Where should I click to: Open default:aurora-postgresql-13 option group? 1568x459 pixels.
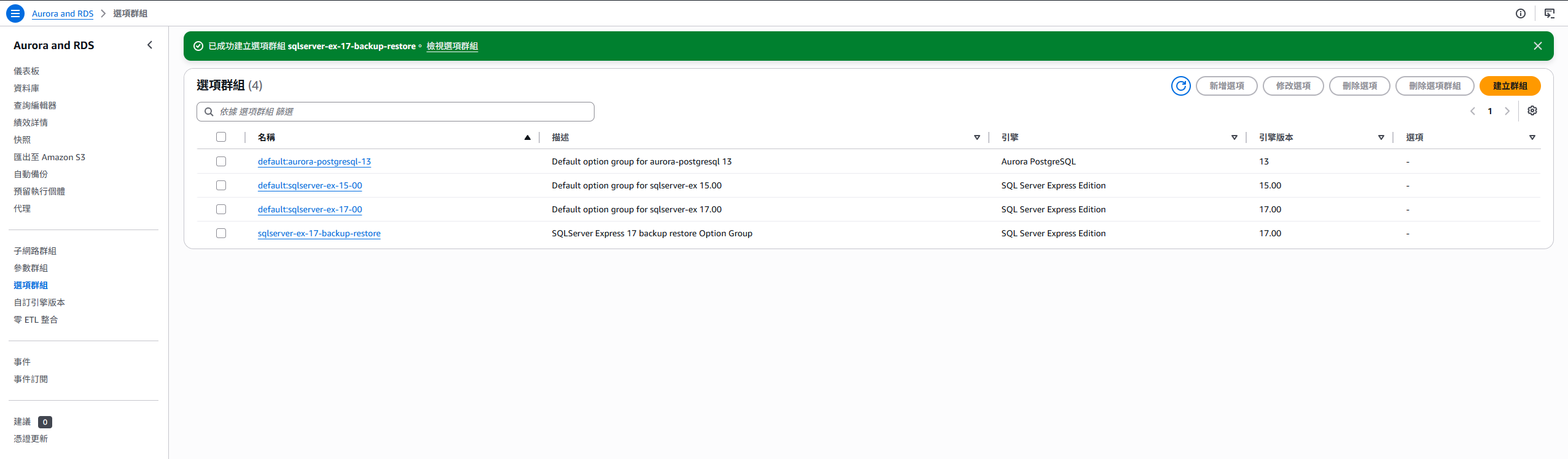click(x=314, y=161)
